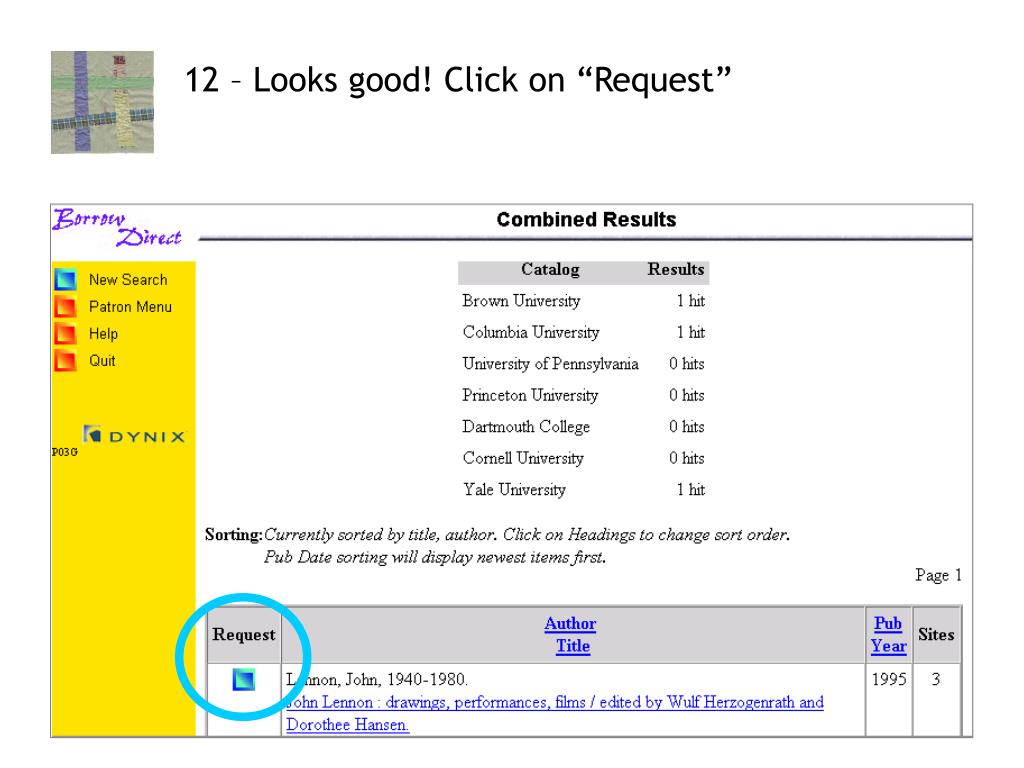Sort results by Author heading

pyautogui.click(x=570, y=624)
